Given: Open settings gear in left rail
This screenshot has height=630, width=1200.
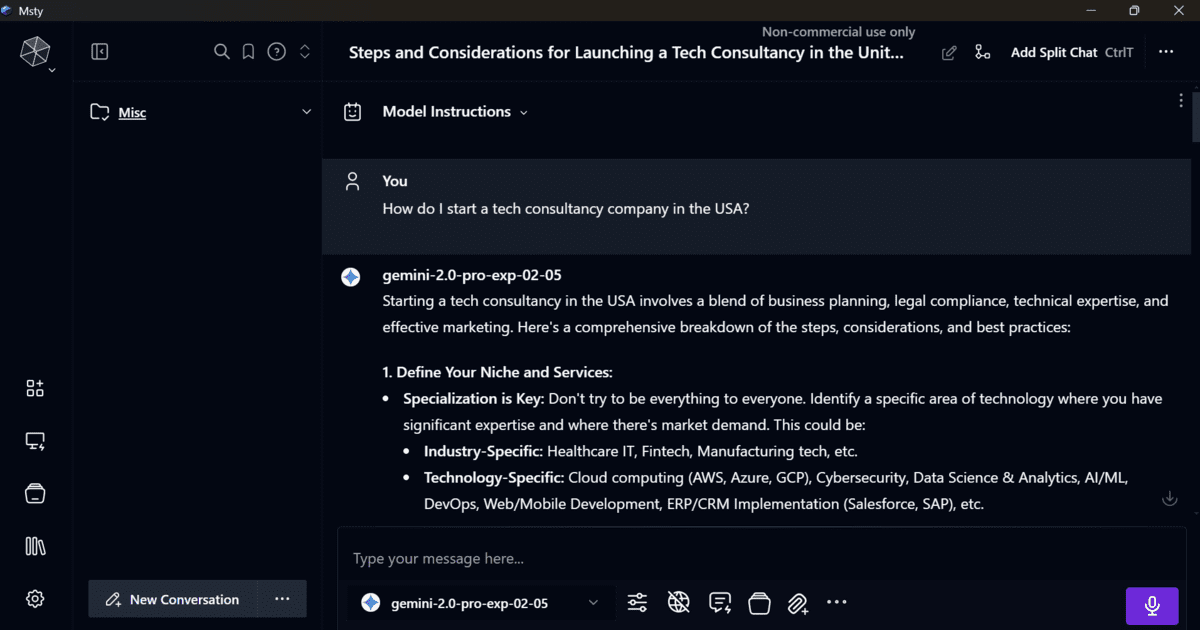Looking at the screenshot, I should click(35, 599).
